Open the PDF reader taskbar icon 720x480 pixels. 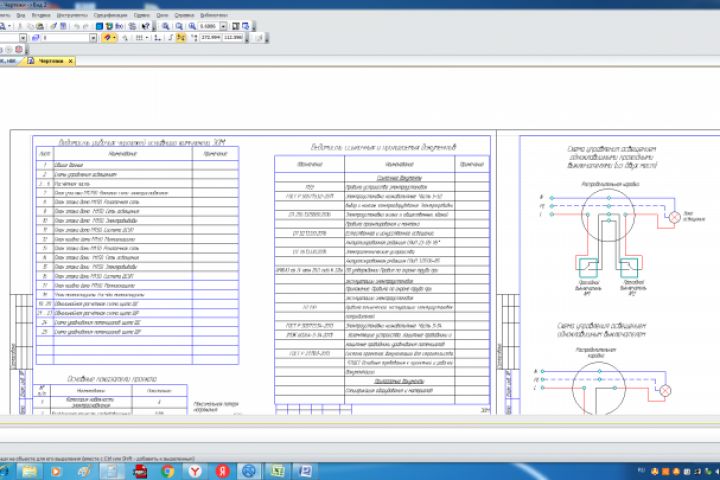click(x=140, y=471)
